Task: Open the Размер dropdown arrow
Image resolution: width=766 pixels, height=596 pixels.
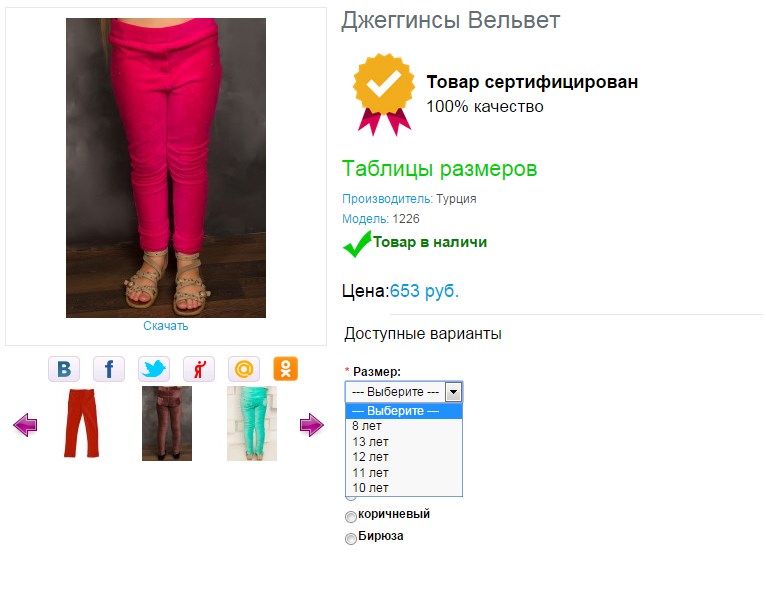Action: pos(453,392)
